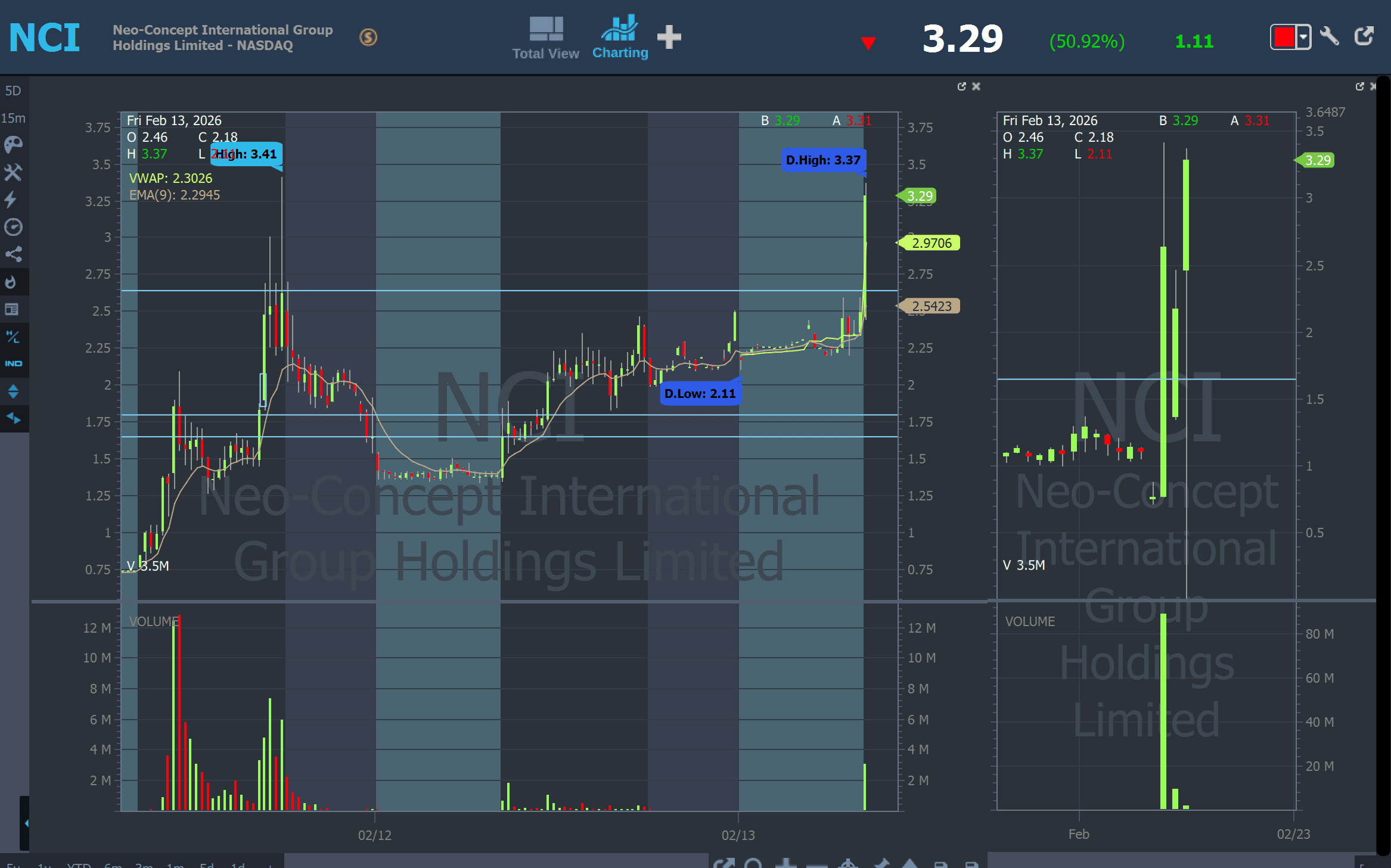Open the 5D range selector
1391x868 pixels.
pos(13,91)
